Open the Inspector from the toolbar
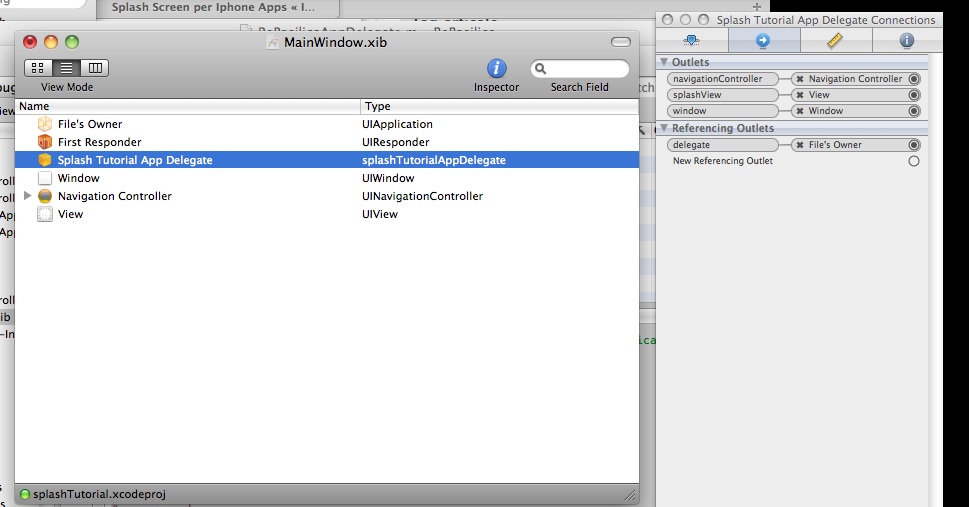This screenshot has width=969, height=507. 496,69
